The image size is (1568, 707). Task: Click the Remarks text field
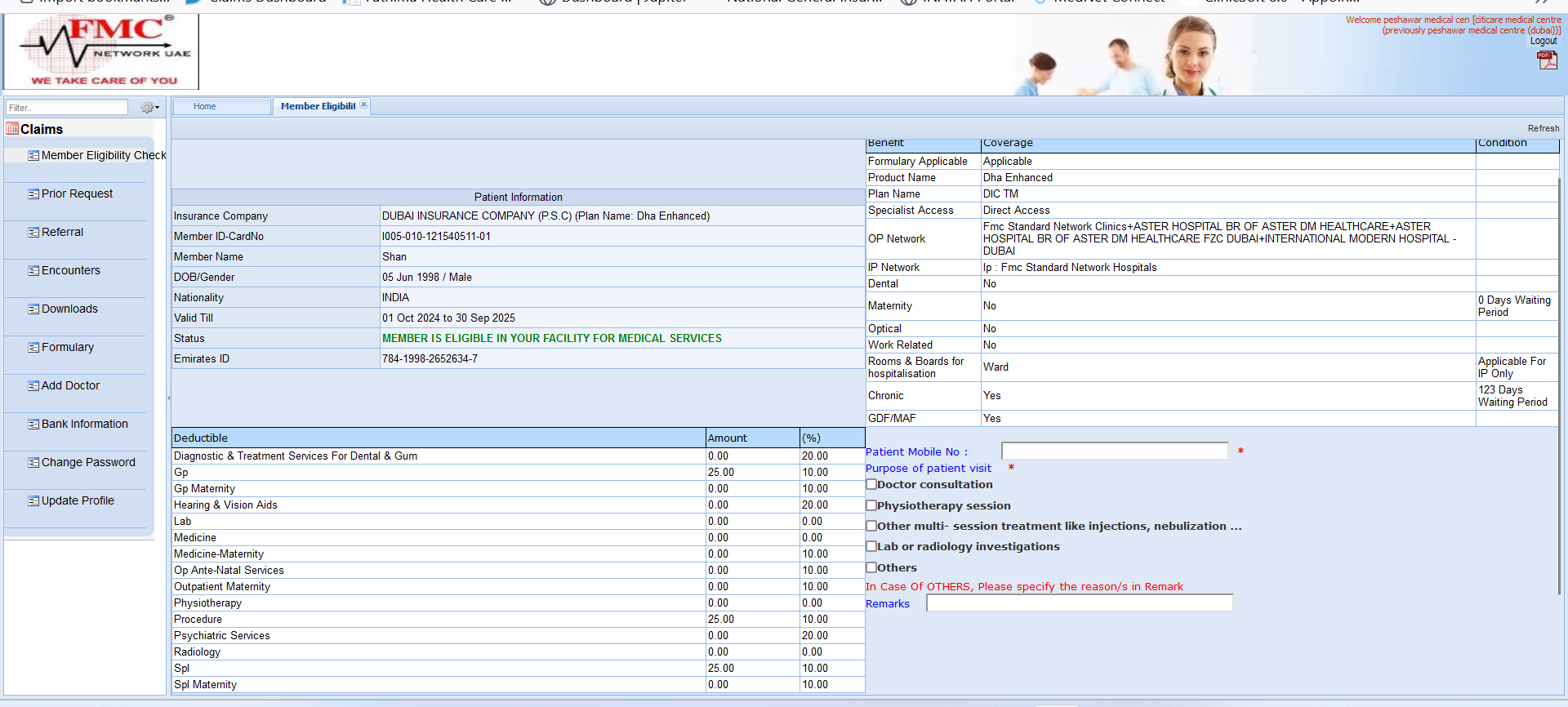1079,603
